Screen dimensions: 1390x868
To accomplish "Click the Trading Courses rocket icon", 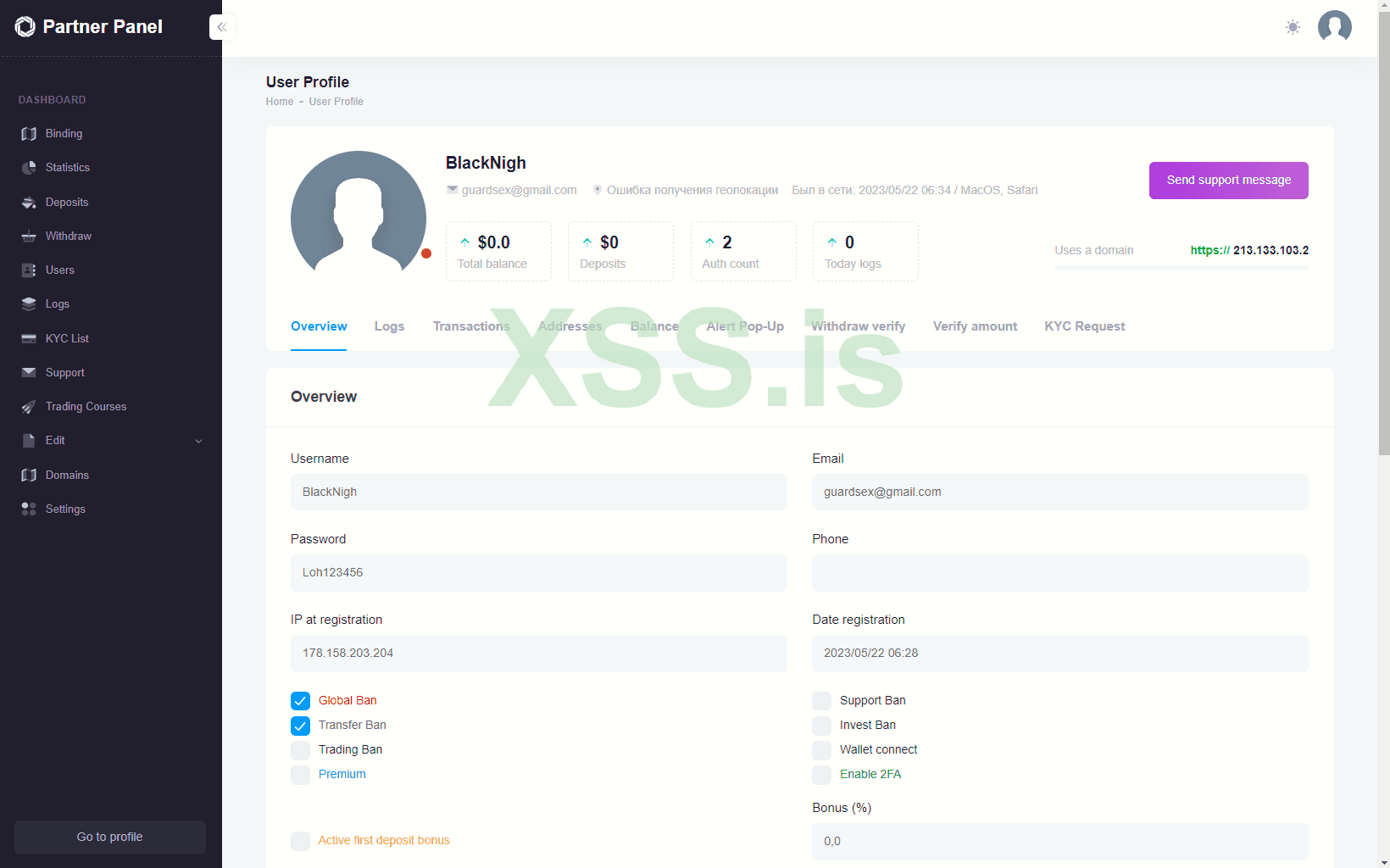I will [29, 407].
